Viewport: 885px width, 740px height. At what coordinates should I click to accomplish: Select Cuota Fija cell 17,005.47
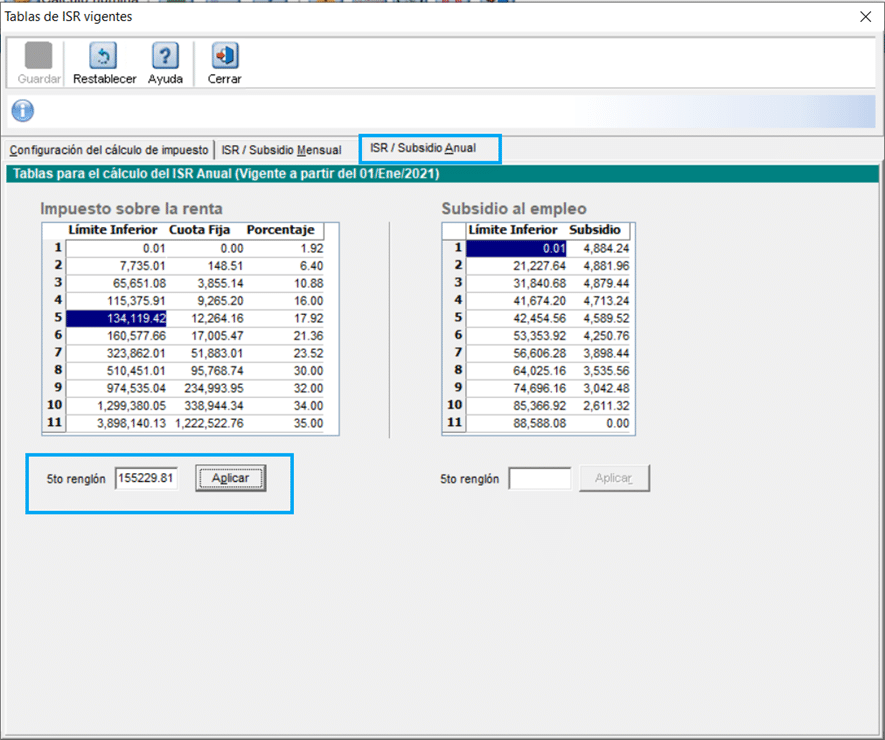point(205,336)
